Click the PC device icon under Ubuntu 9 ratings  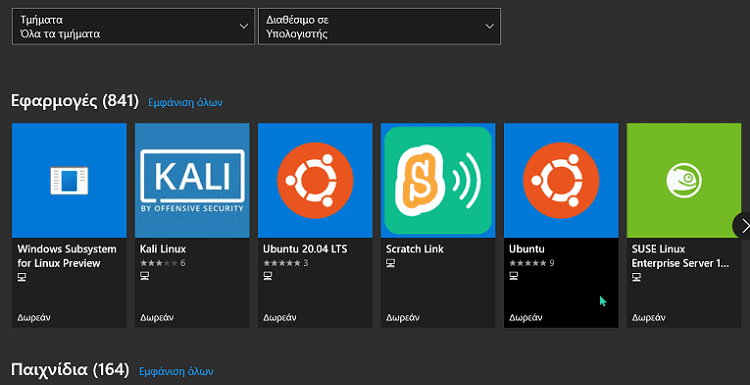point(513,276)
